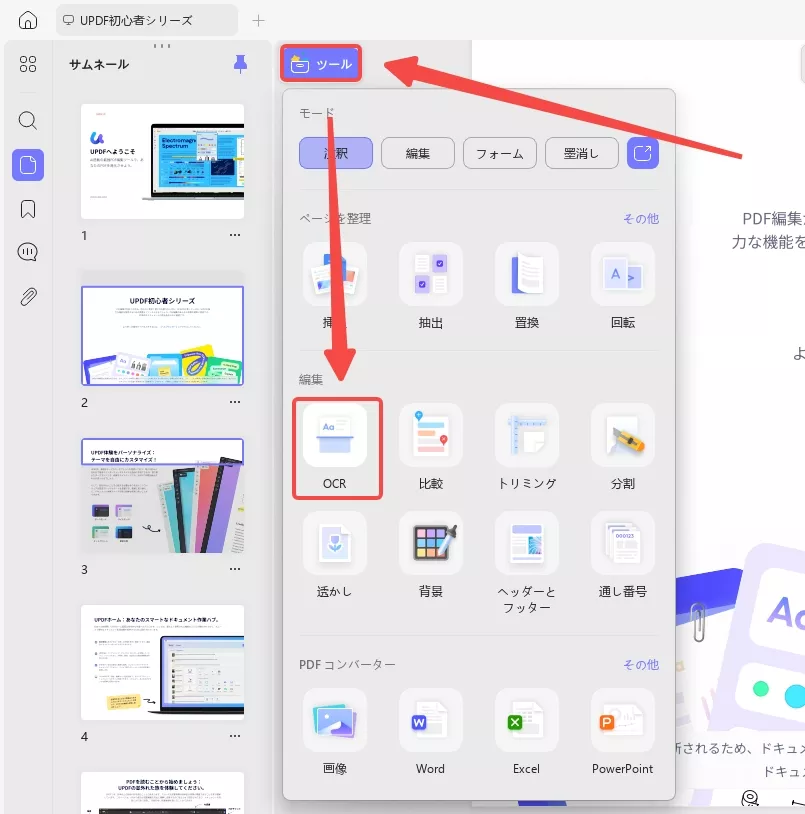The width and height of the screenshot is (805, 814).
Task: Open more options for page 3
Action: (235, 569)
